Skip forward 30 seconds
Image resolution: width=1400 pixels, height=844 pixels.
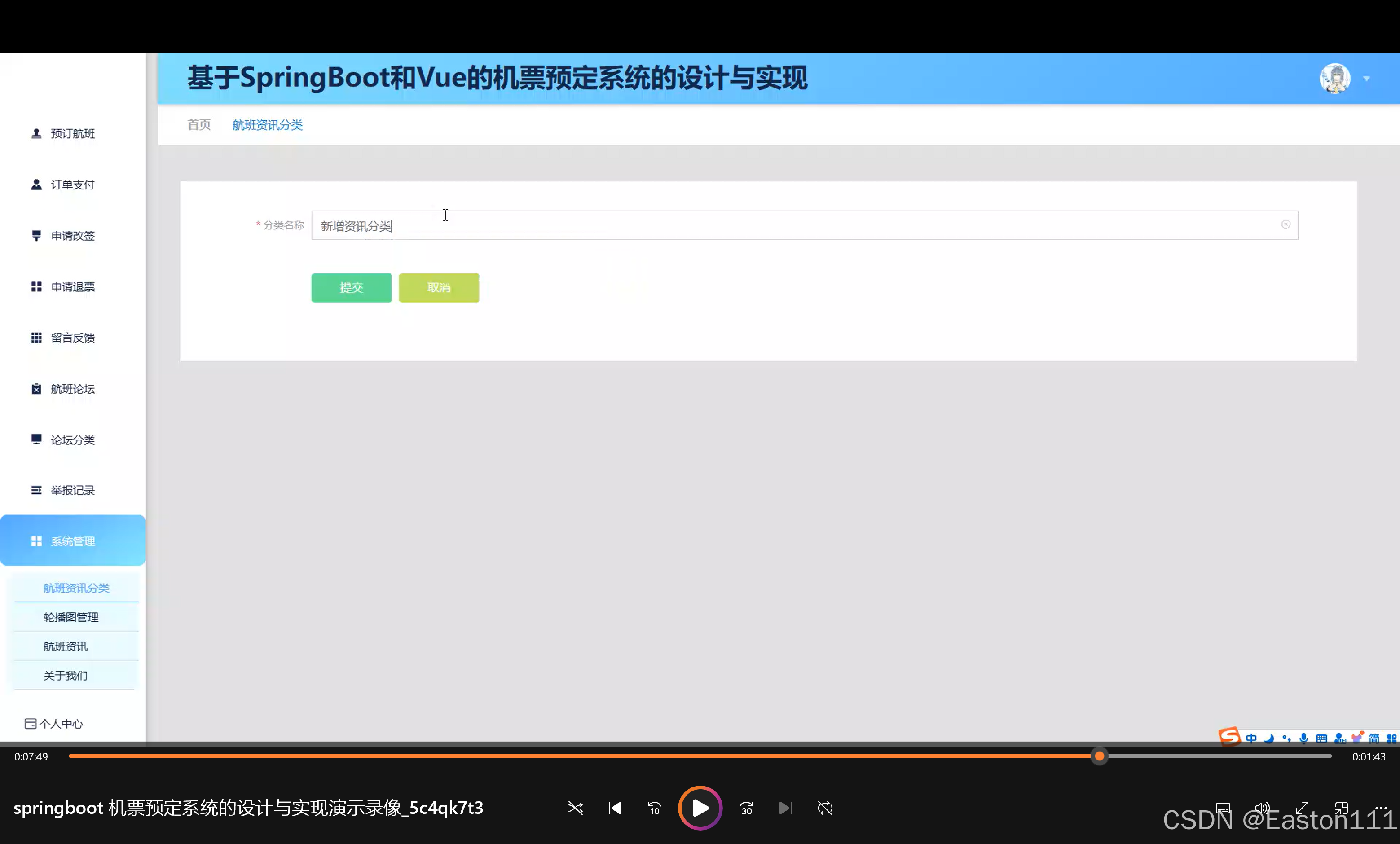[x=746, y=808]
